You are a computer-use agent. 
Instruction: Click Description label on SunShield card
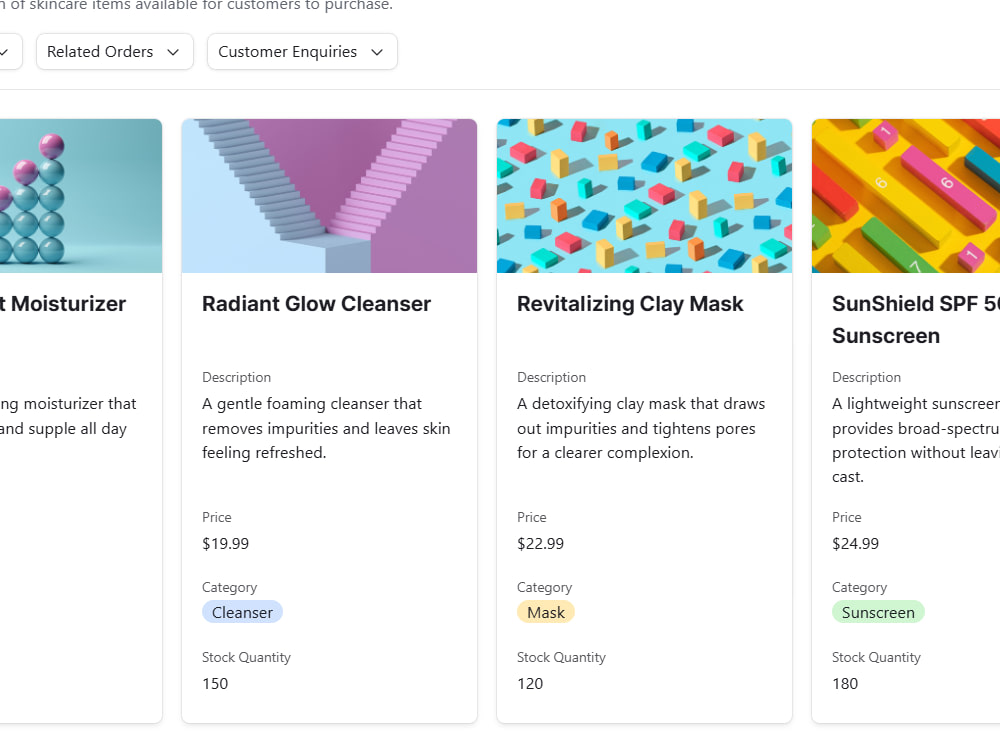(867, 377)
